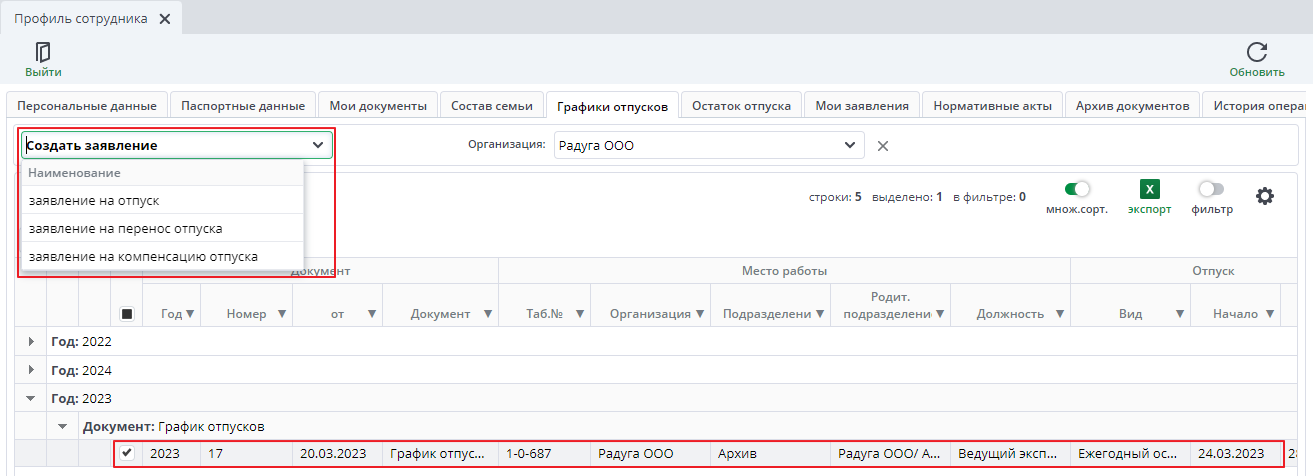Switch to Архив документов tab
The height and width of the screenshot is (476, 1313).
1132,105
